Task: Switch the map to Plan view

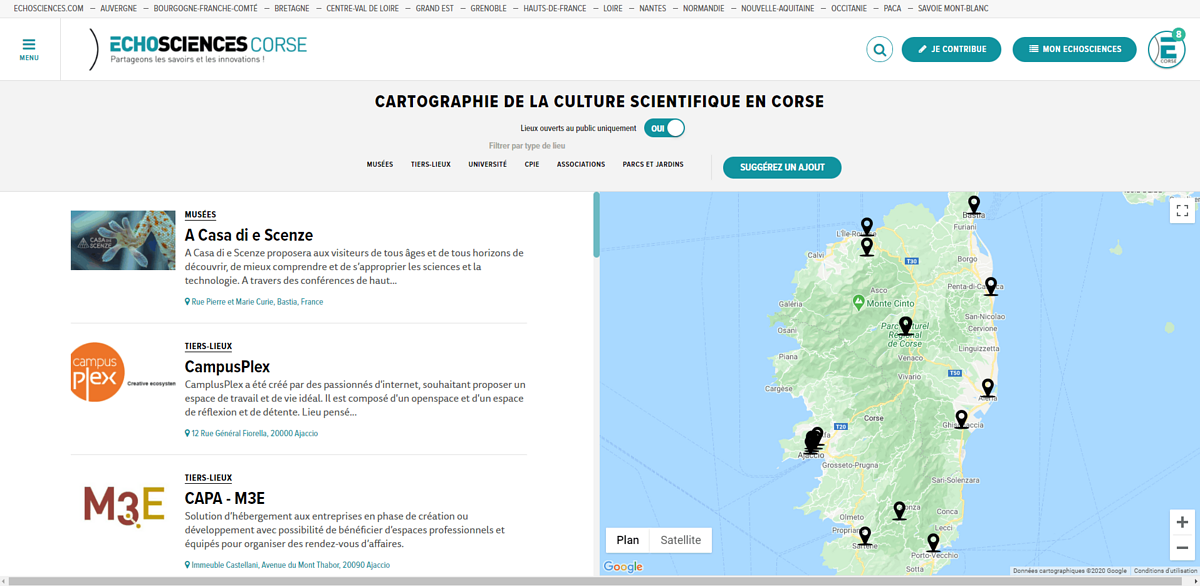Action: [628, 540]
